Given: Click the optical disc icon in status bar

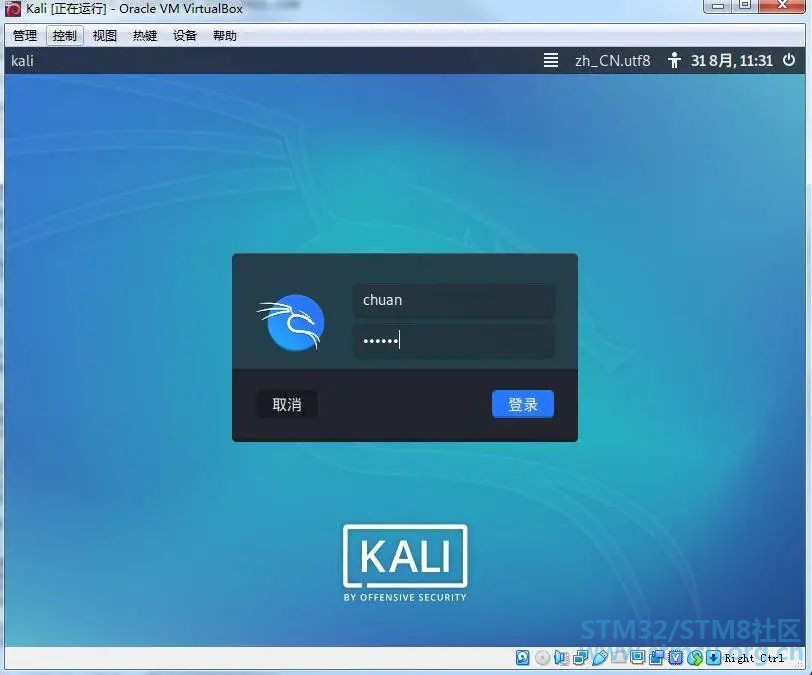Looking at the screenshot, I should click(542, 657).
